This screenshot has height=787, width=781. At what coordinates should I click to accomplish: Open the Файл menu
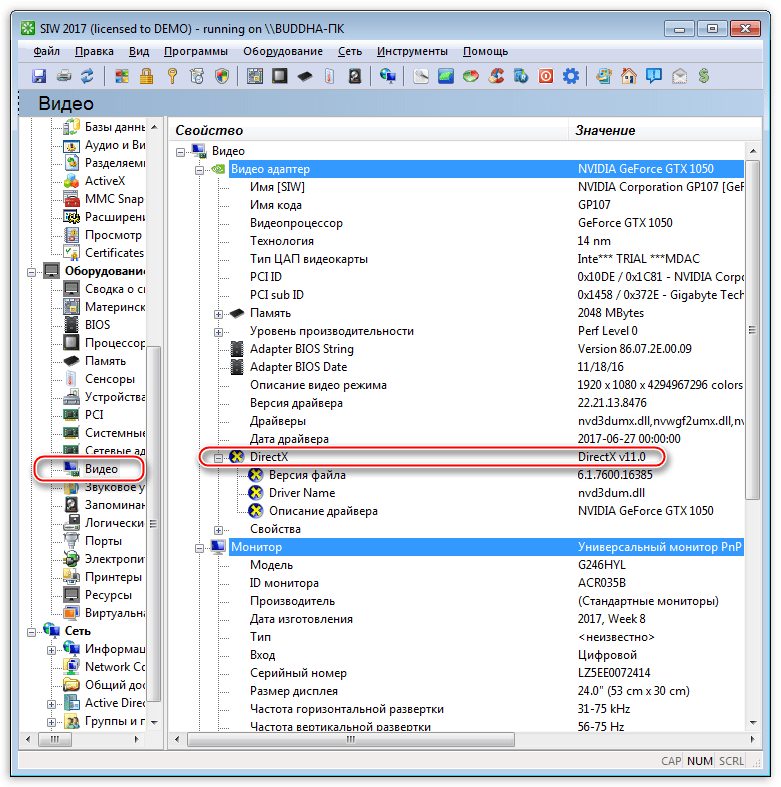(x=47, y=51)
